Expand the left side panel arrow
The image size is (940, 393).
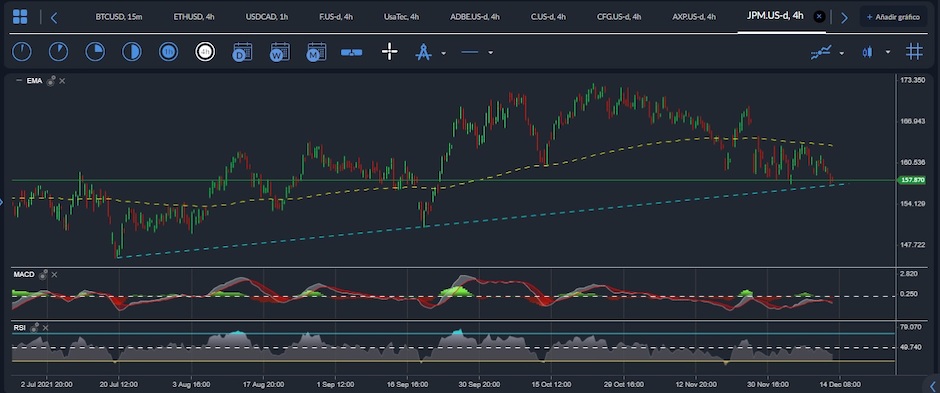tap(2, 202)
